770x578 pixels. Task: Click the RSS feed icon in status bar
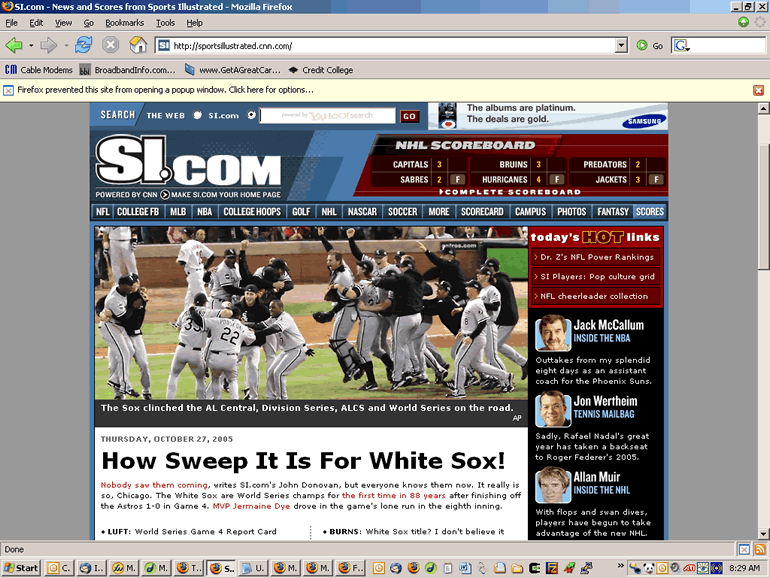(759, 550)
